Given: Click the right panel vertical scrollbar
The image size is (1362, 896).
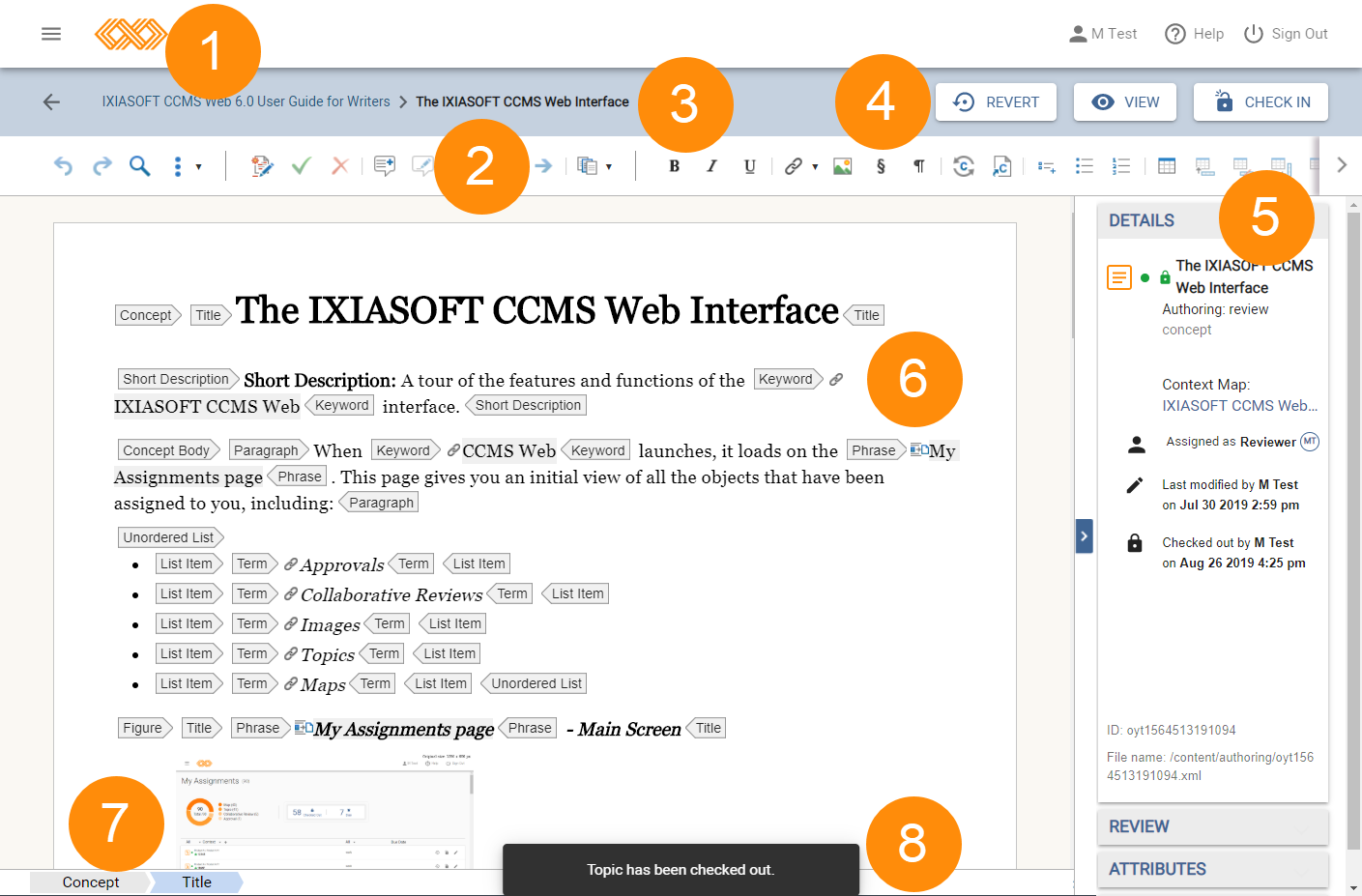Looking at the screenshot, I should (1353, 532).
